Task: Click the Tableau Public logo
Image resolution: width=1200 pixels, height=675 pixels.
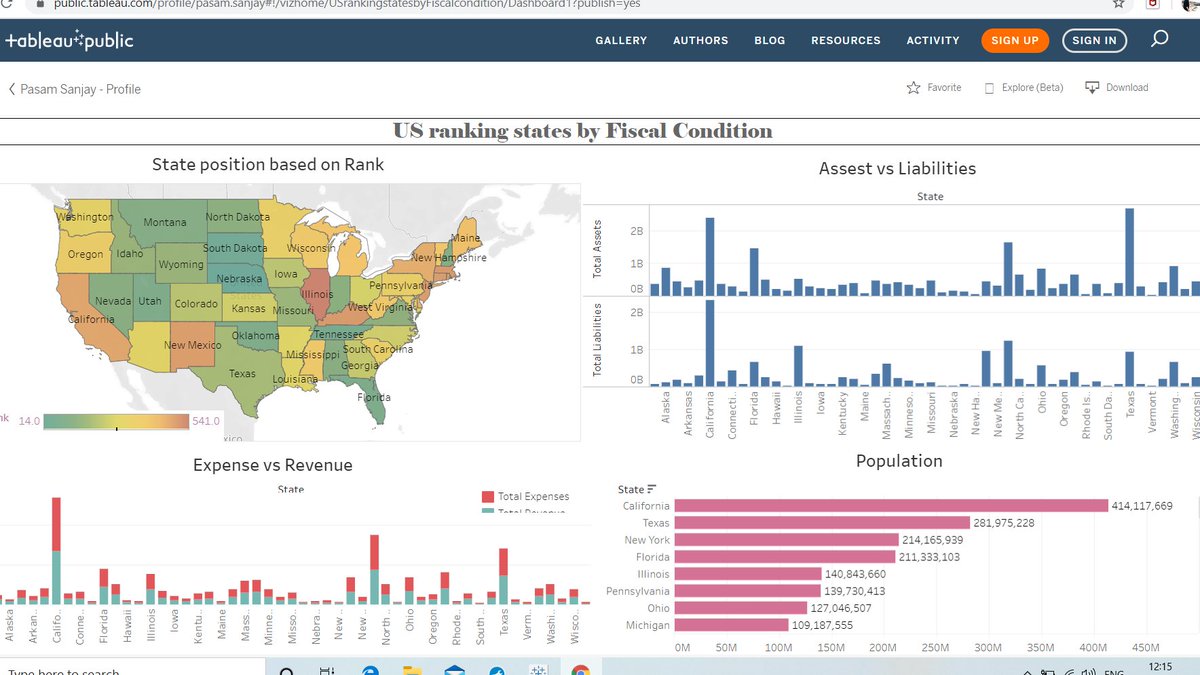Action: 68,41
